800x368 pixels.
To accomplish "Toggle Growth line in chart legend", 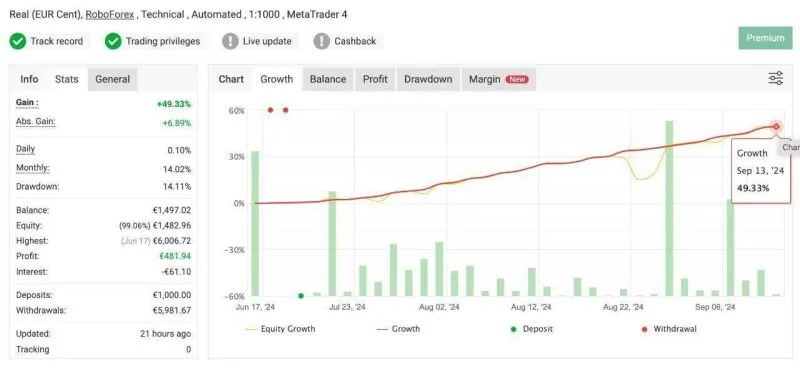I will (398, 329).
